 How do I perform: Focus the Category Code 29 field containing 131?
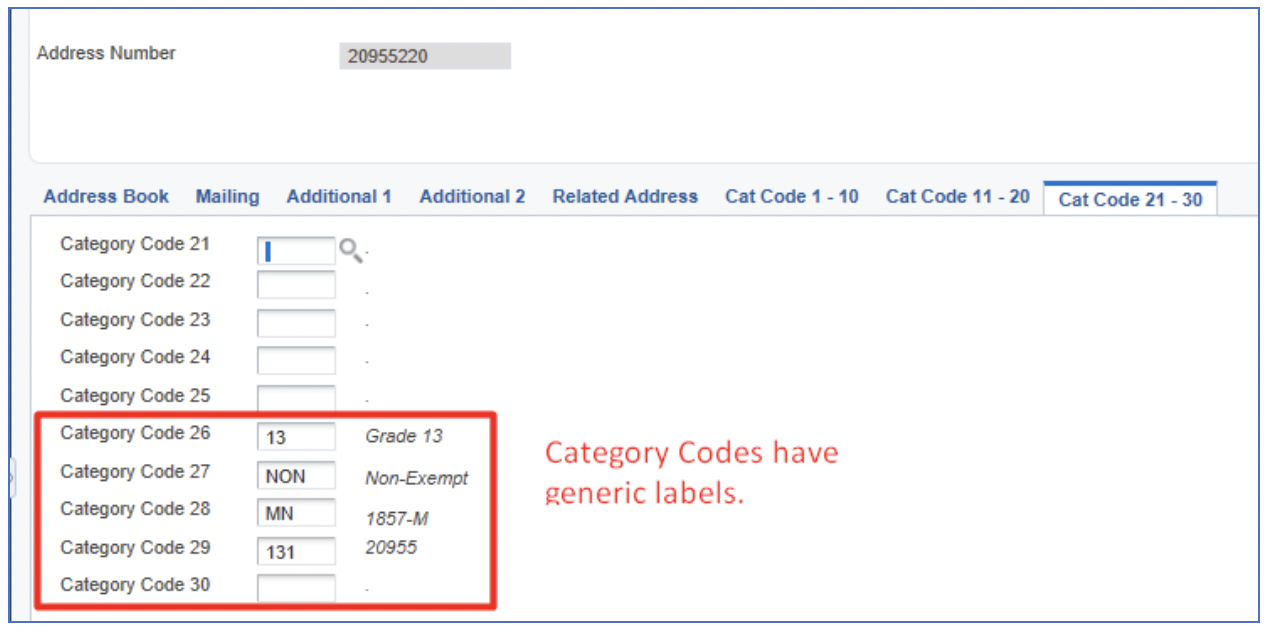(x=296, y=551)
